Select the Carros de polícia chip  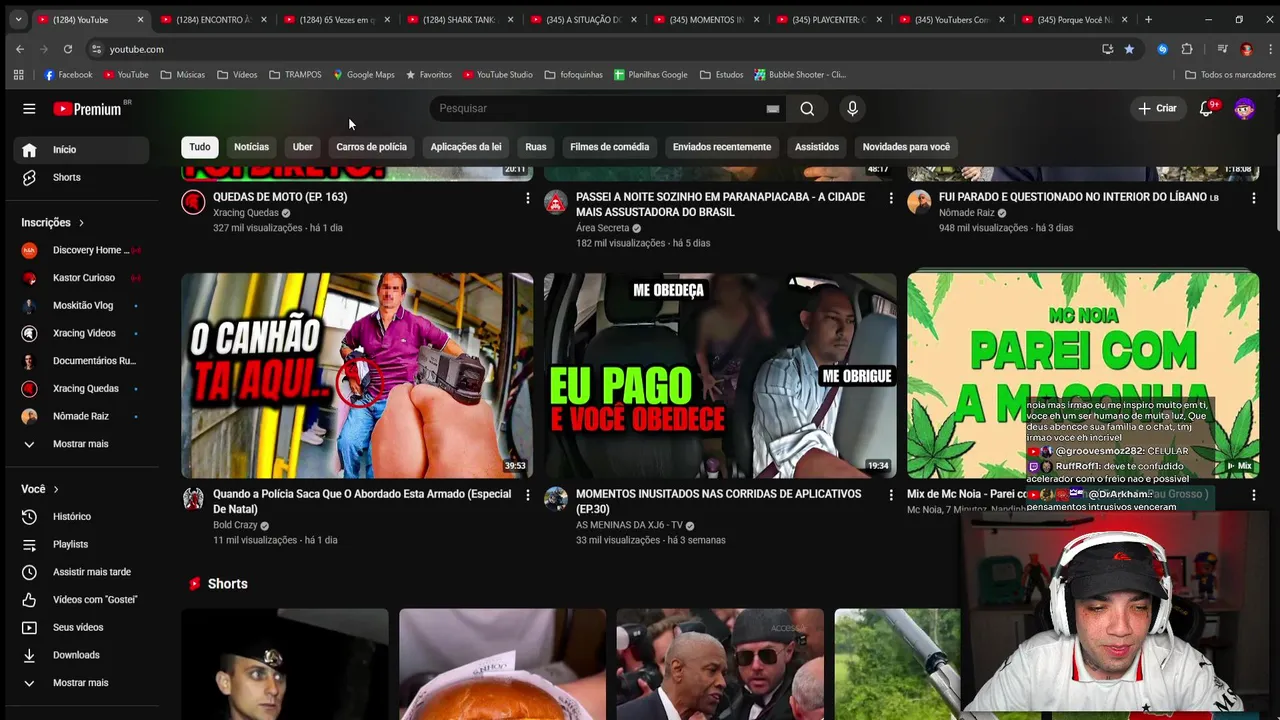click(371, 147)
